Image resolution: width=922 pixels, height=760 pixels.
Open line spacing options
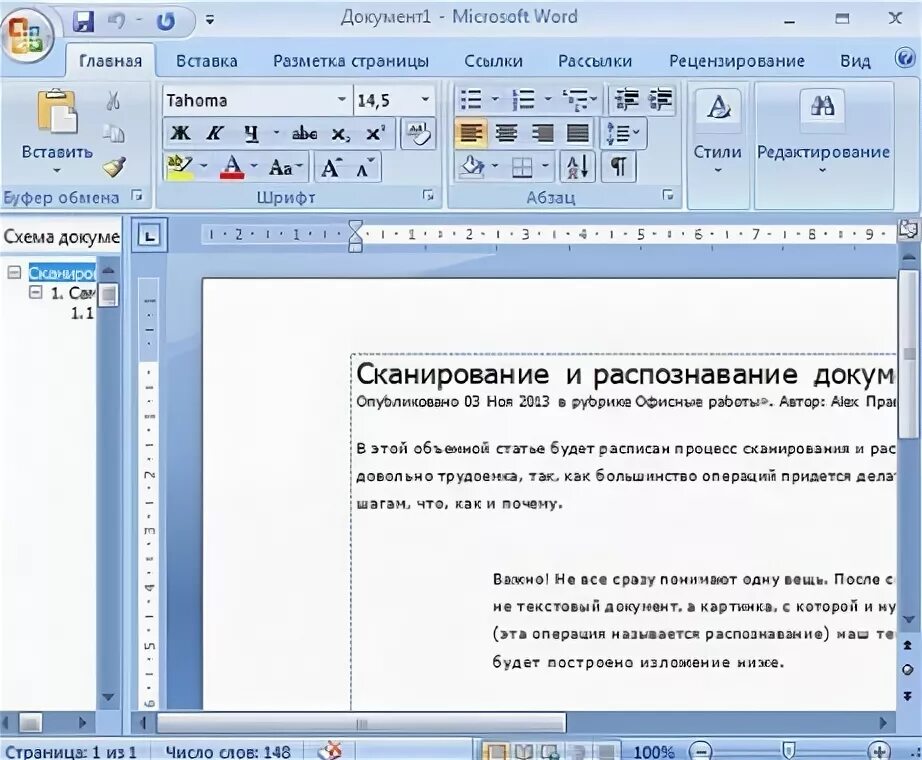tap(623, 134)
